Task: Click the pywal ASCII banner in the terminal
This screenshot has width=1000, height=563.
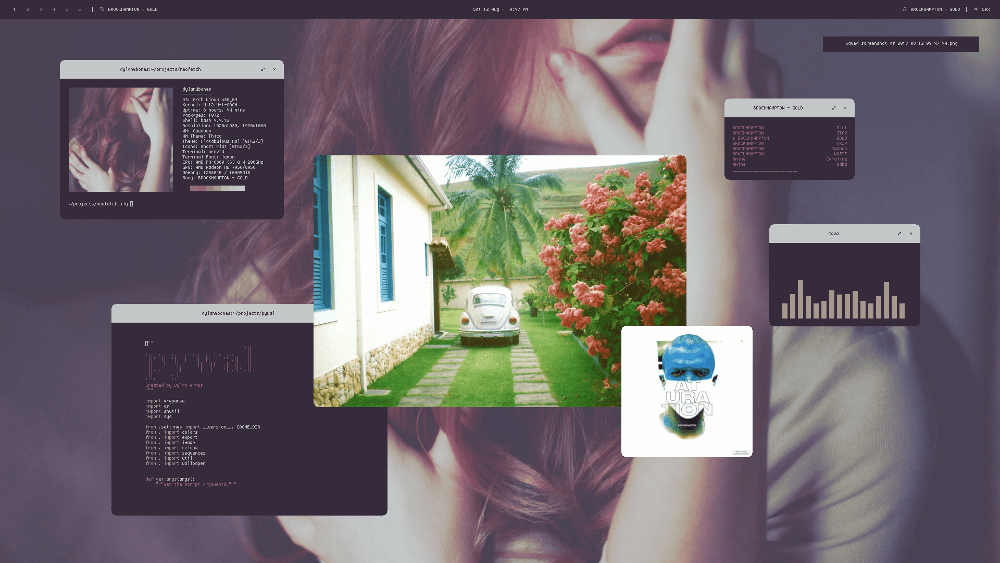Action: pos(200,362)
